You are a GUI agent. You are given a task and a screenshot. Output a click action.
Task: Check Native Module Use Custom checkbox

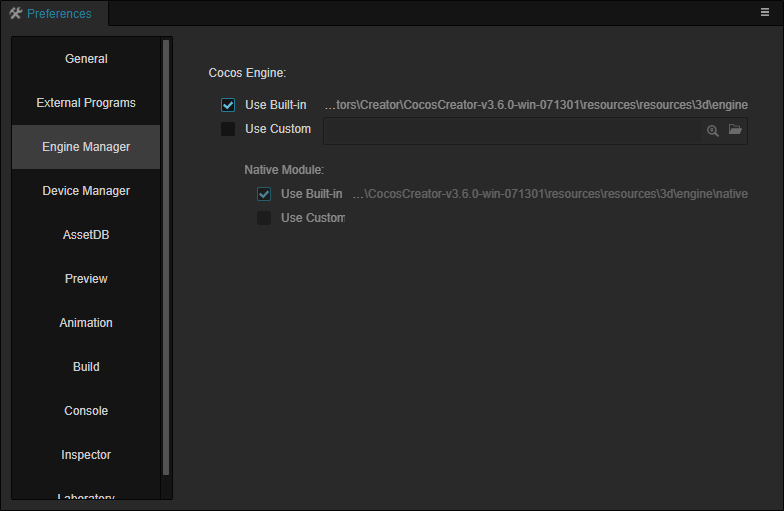click(x=264, y=218)
